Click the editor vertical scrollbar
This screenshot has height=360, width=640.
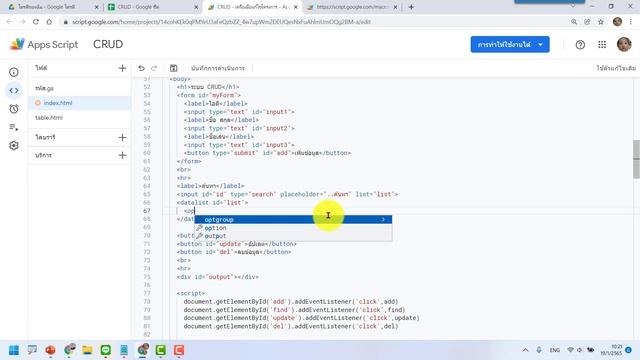point(636,159)
